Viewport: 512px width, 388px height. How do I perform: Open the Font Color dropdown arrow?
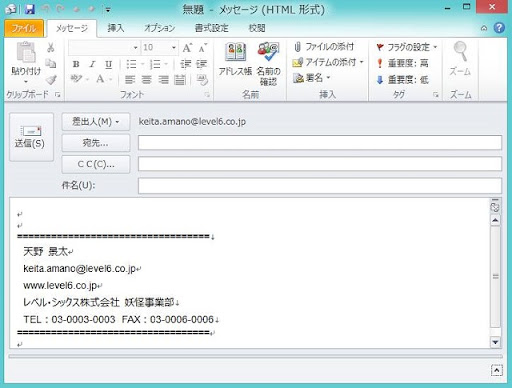[x=110, y=80]
